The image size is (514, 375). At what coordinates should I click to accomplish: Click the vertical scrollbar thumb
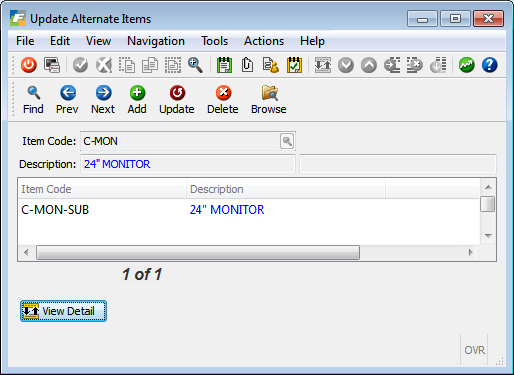tap(488, 204)
